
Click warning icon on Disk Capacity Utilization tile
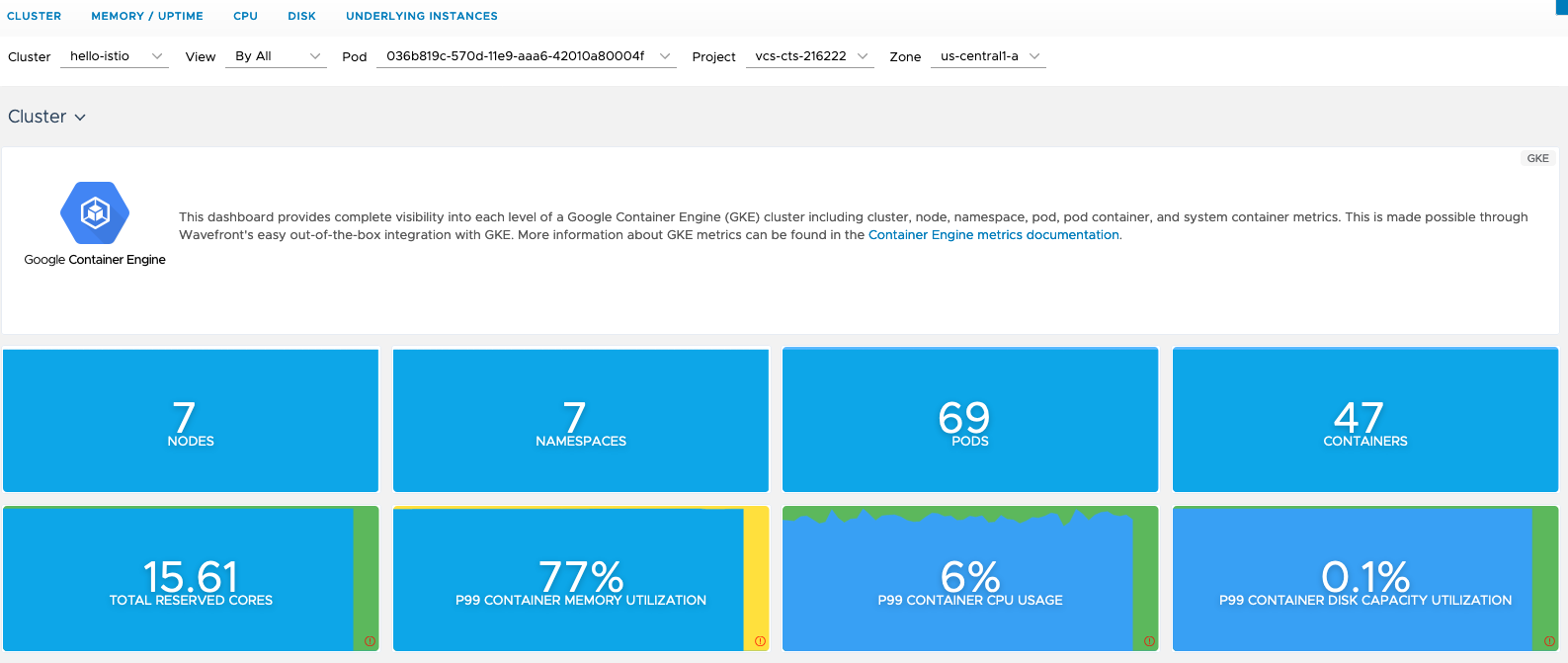click(x=1549, y=641)
